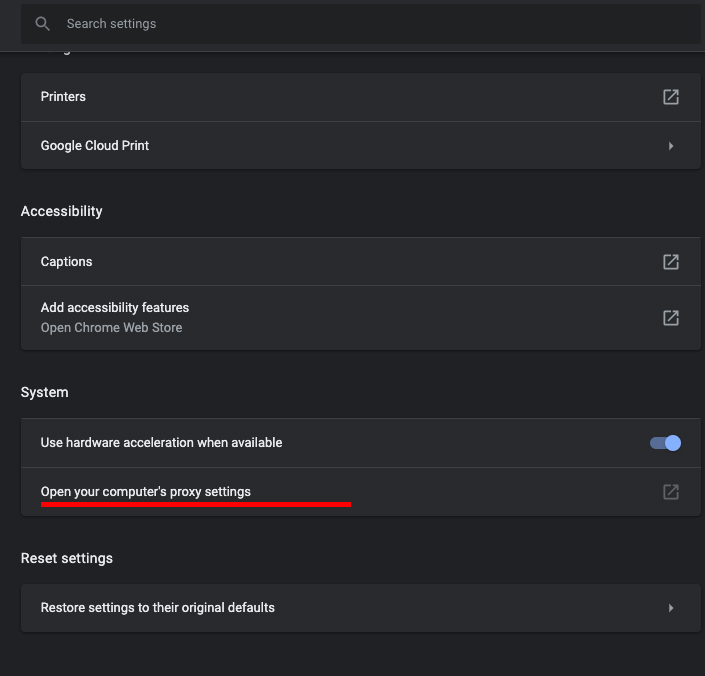Open Add accessibility features row
705x676 pixels.
click(x=361, y=318)
